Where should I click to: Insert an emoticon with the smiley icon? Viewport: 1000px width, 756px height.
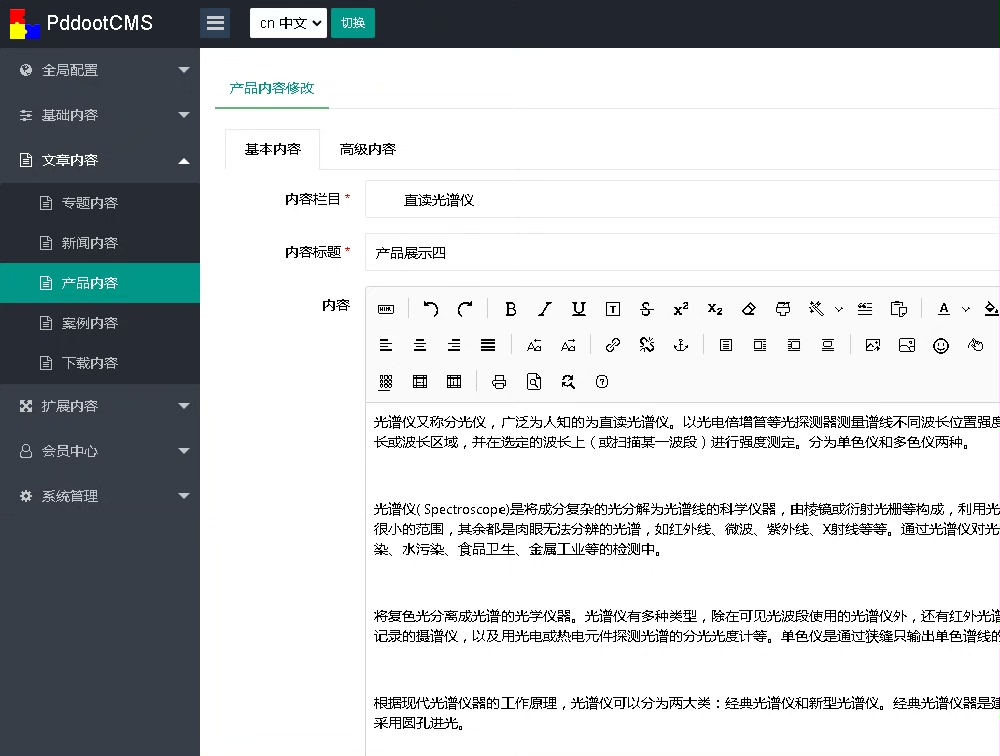941,345
